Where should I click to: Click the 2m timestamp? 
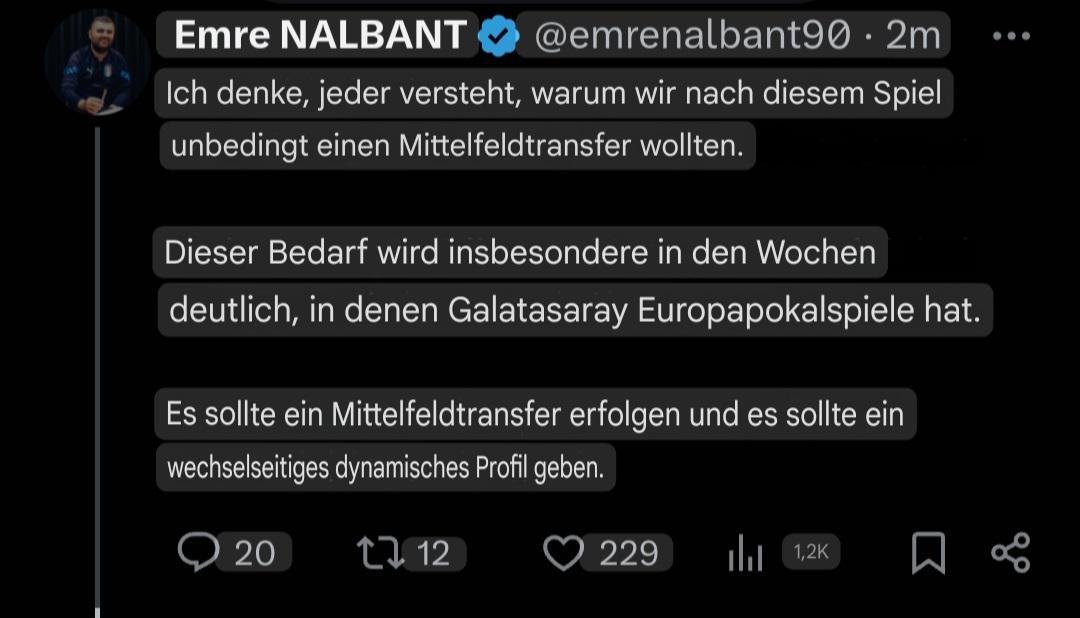pyautogui.click(x=914, y=36)
